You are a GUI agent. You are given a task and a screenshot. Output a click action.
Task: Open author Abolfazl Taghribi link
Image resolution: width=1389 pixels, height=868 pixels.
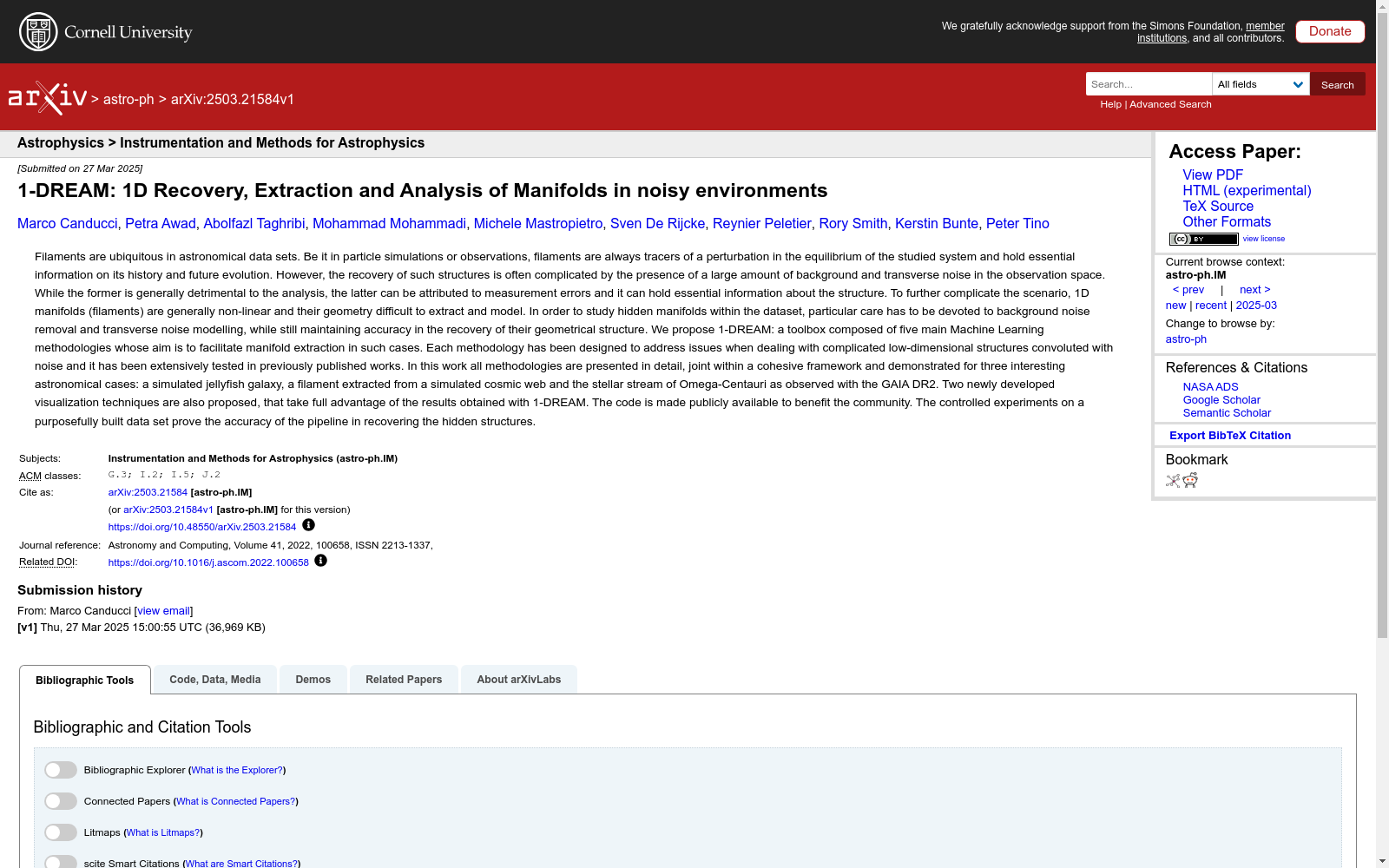254,223
